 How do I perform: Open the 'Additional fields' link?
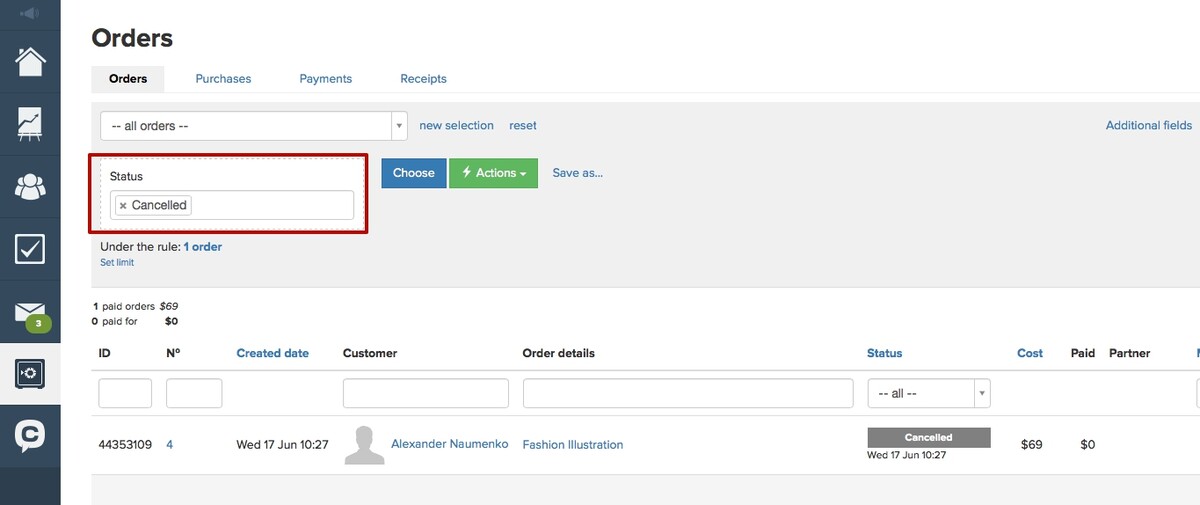click(1149, 126)
